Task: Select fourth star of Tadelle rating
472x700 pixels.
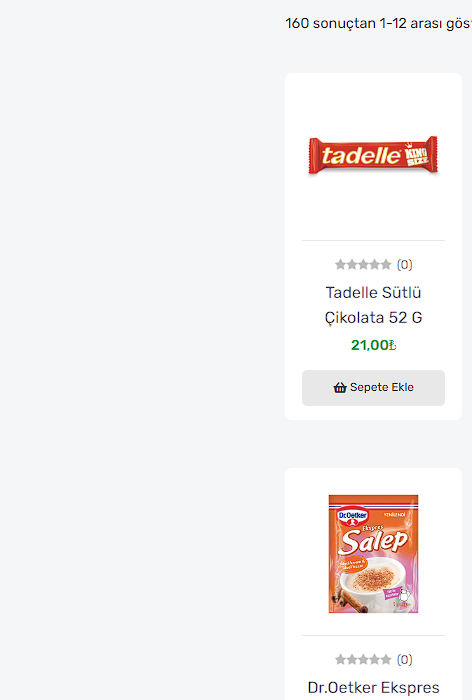Action: [375, 265]
